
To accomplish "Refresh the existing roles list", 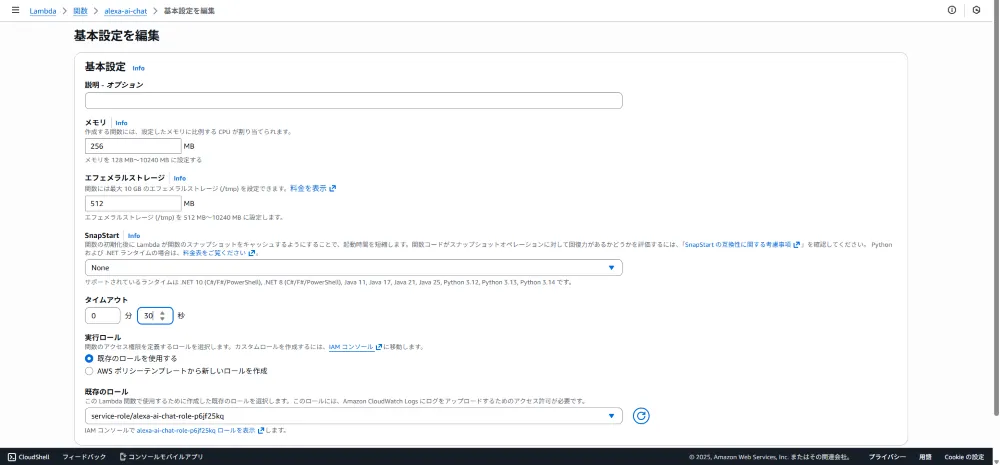I will [641, 416].
